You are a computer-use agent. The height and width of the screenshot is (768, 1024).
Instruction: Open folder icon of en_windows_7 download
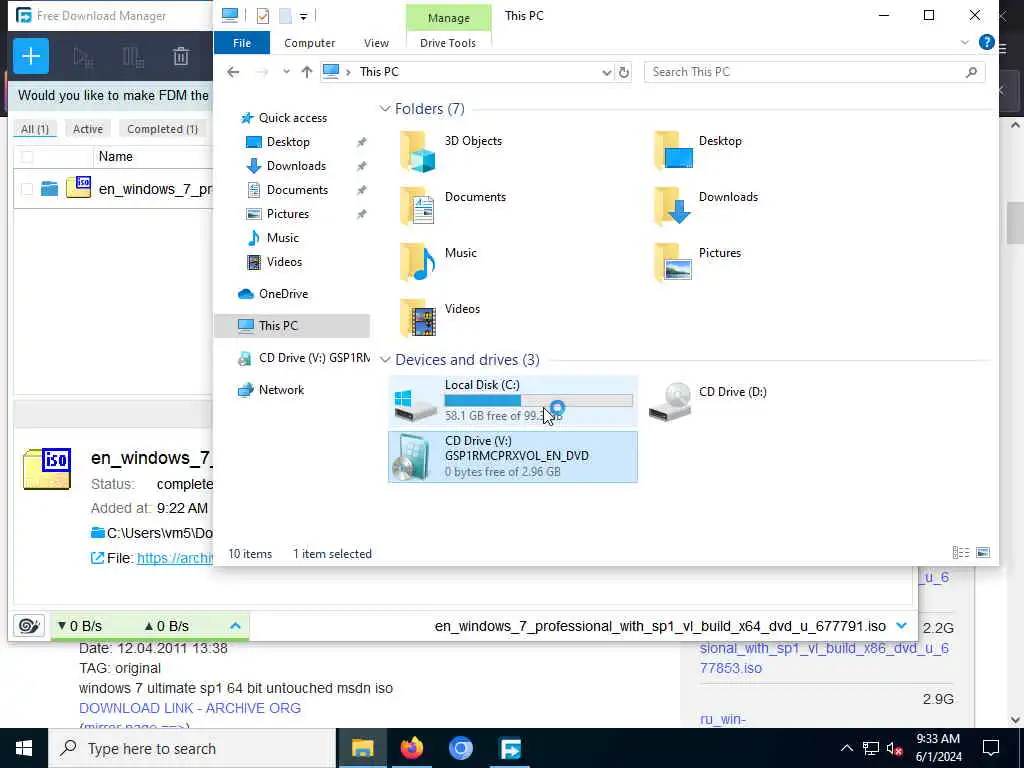49,189
